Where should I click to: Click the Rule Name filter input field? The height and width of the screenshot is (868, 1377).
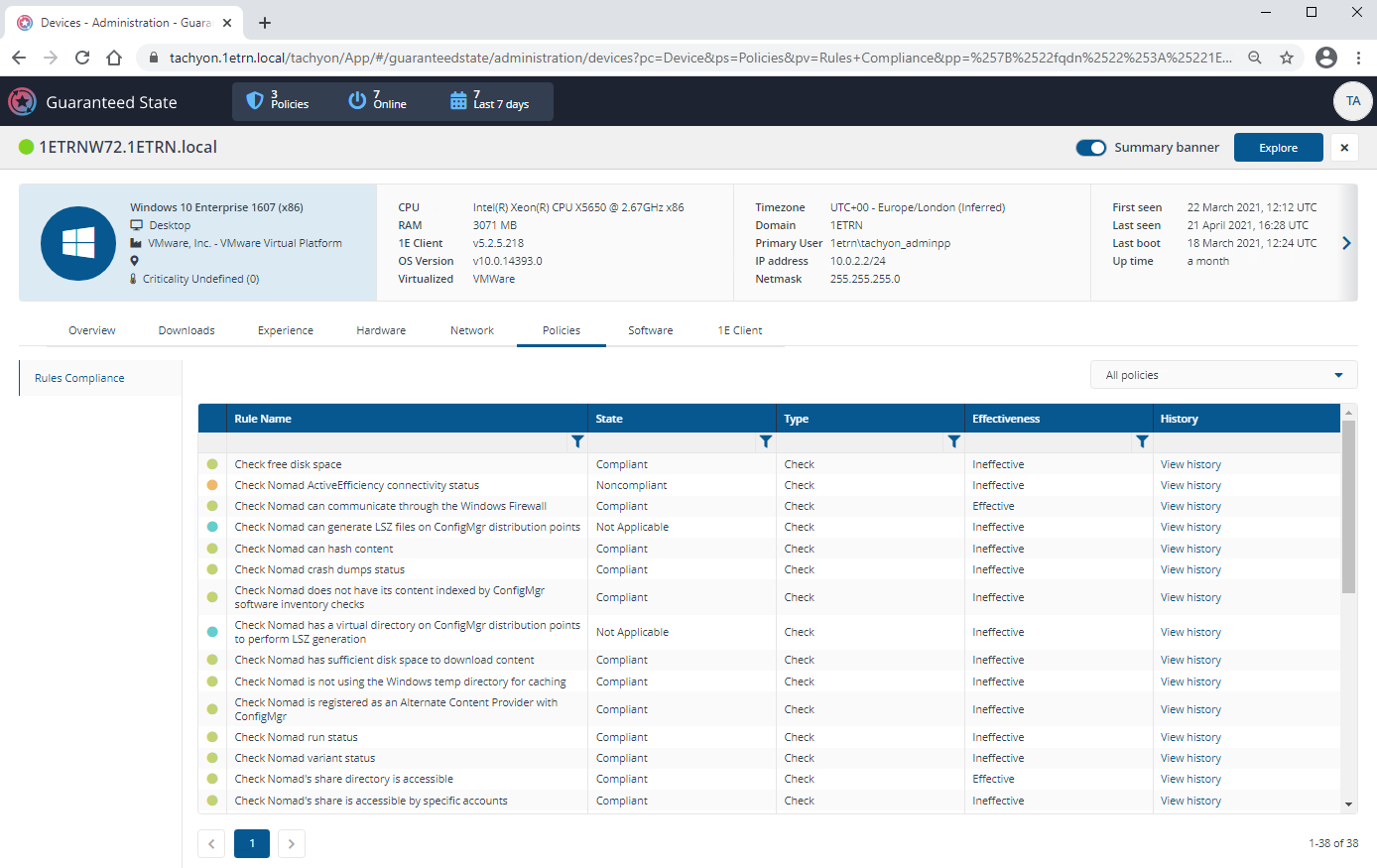click(x=397, y=441)
